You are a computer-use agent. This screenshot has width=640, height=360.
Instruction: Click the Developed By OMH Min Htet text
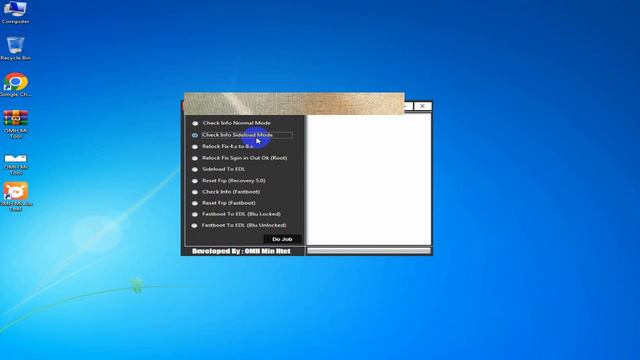tap(241, 251)
